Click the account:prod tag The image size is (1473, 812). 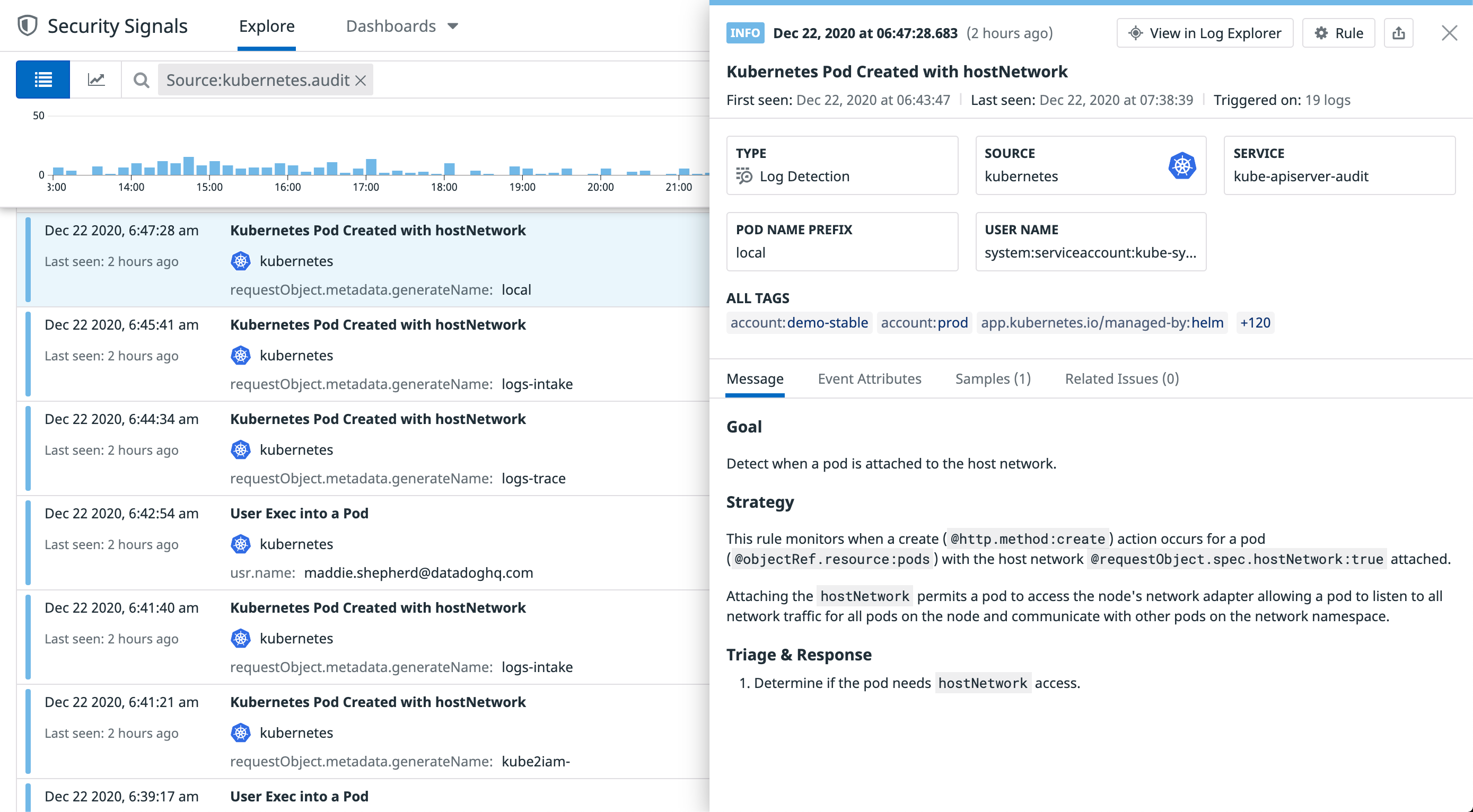click(x=924, y=323)
